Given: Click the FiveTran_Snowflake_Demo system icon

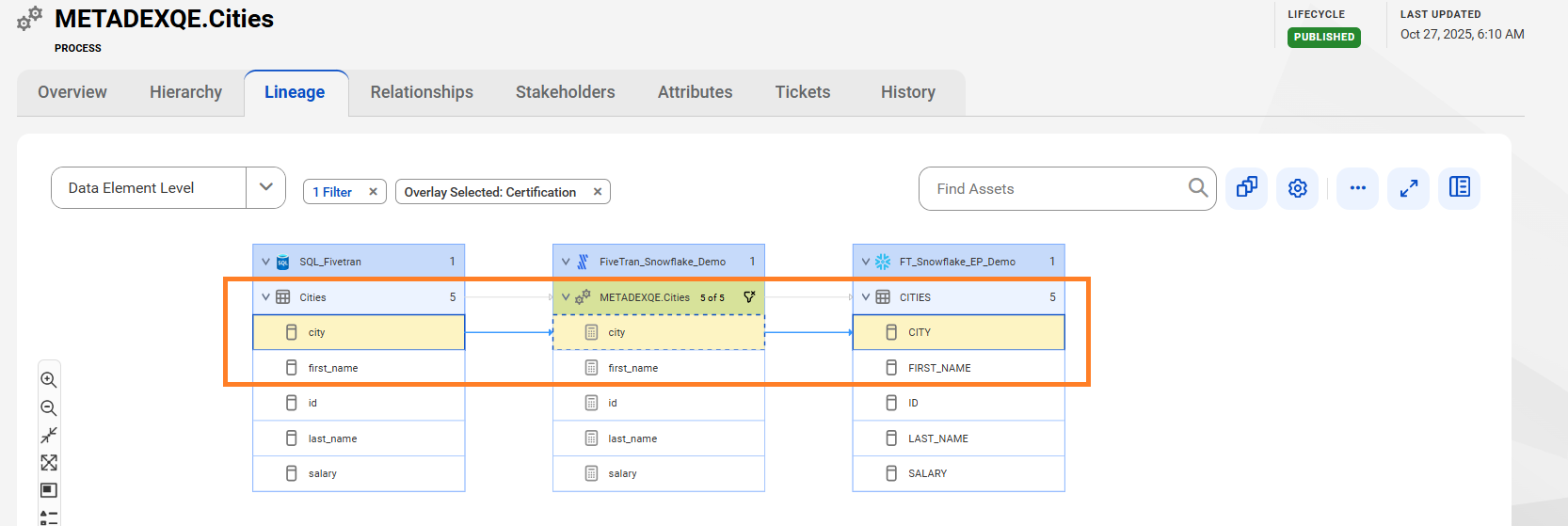Looking at the screenshot, I should (x=583, y=262).
